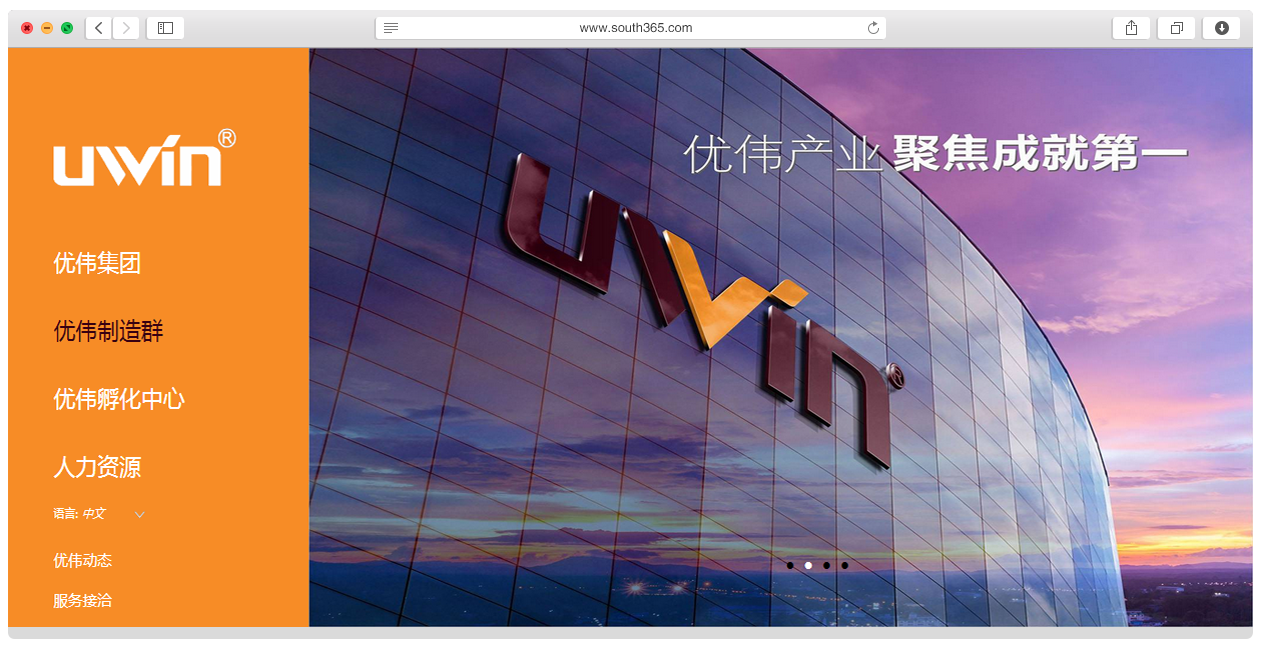Image resolution: width=1262 pixels, height=651 pixels.
Task: Click the white uwin logo in the sidebar
Action: pos(144,158)
